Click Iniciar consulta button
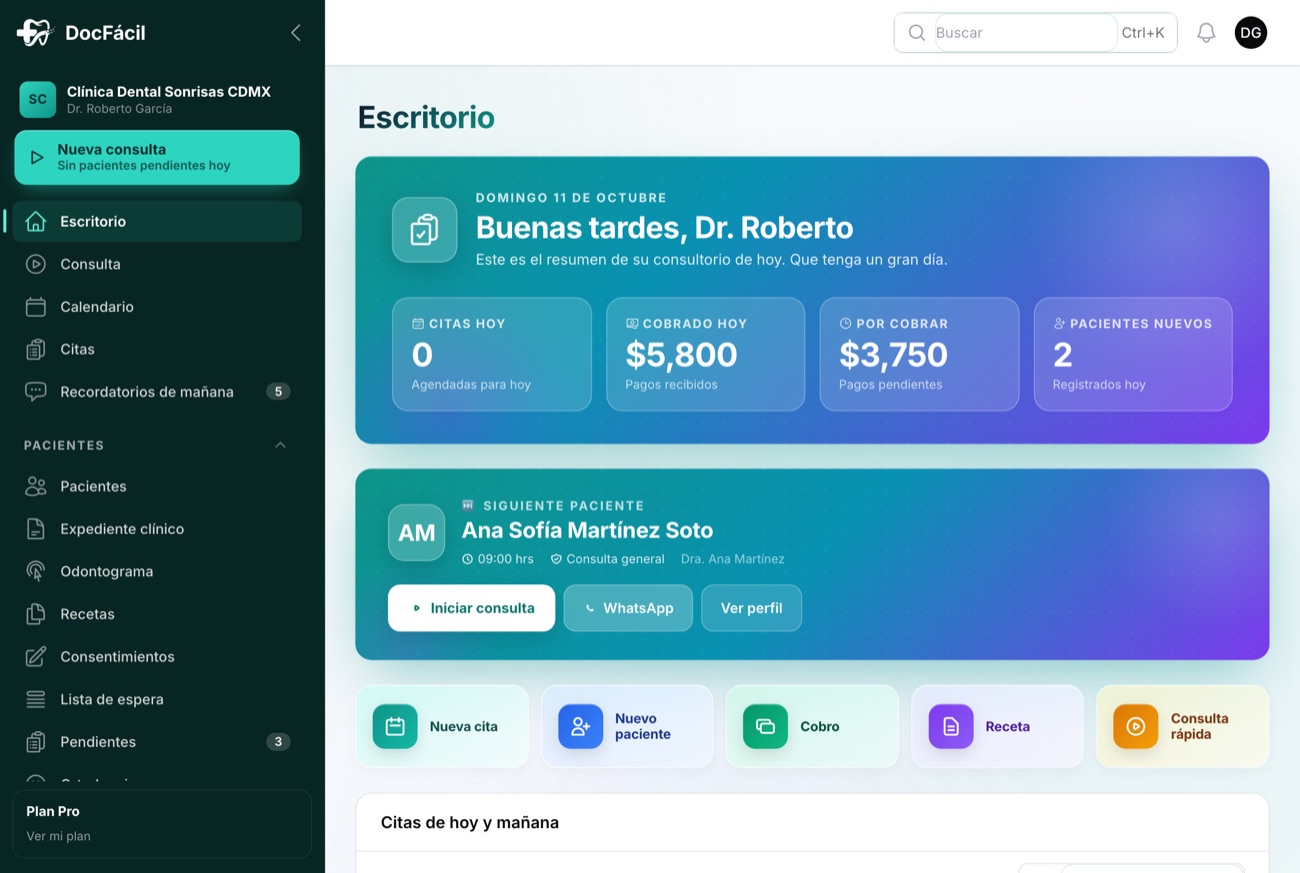 pyautogui.click(x=471, y=608)
